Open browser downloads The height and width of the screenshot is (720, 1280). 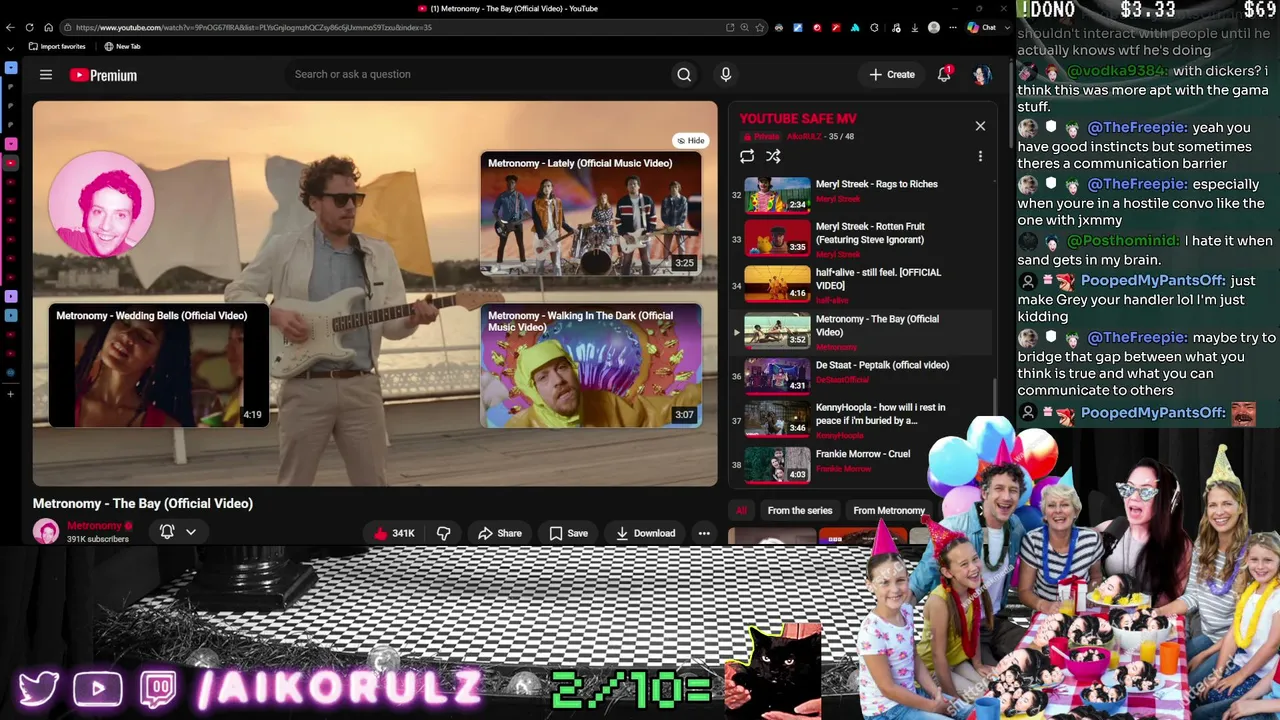(914, 28)
